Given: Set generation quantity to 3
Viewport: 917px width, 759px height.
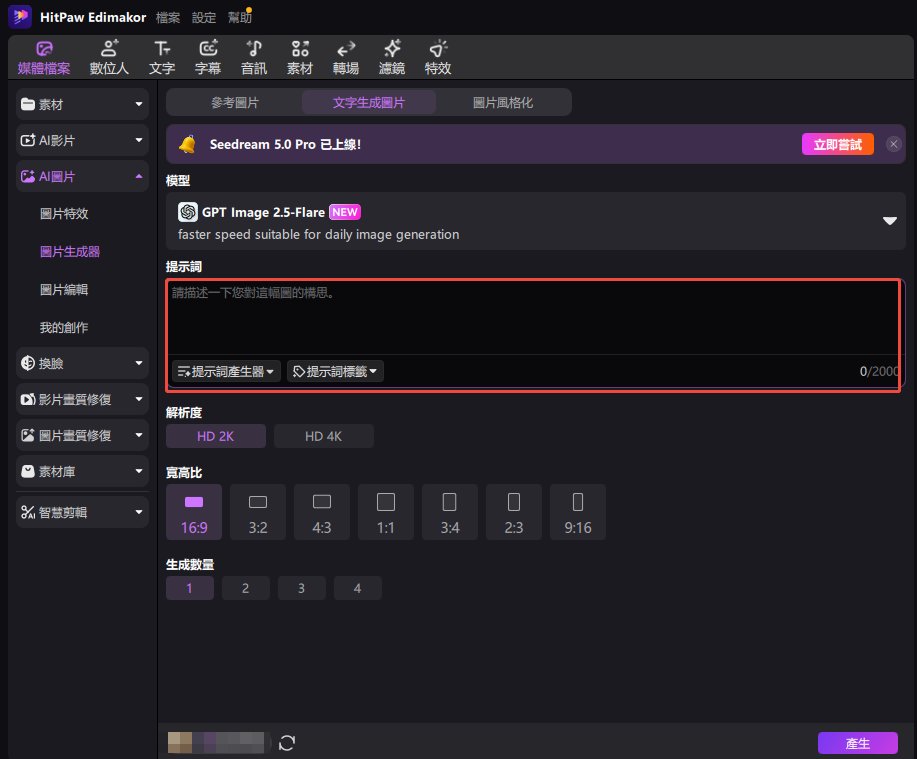Looking at the screenshot, I should pos(302,588).
